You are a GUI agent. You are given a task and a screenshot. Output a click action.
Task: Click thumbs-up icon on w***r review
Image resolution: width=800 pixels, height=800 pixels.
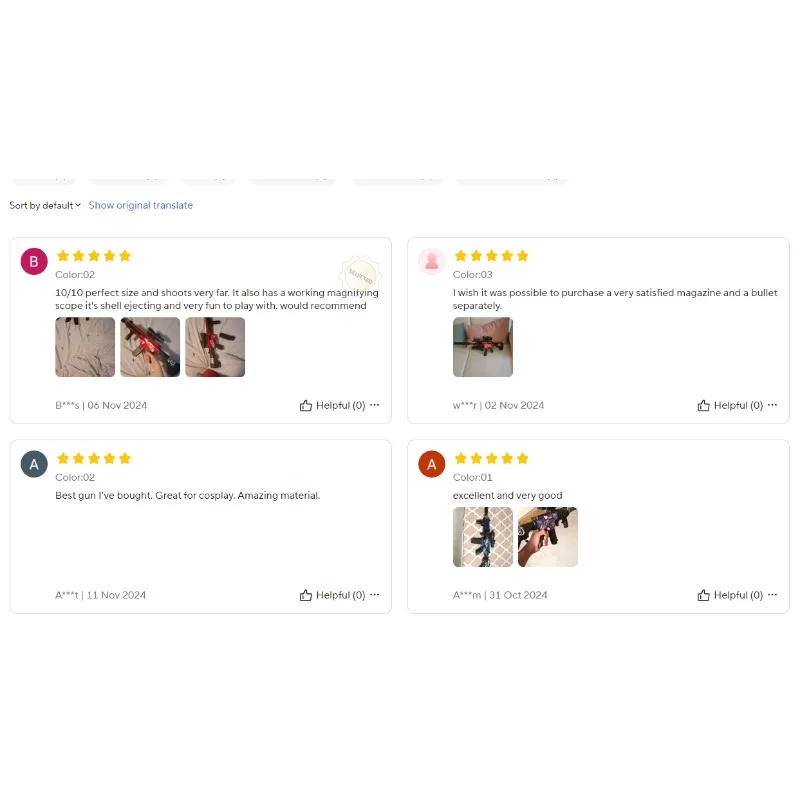(x=704, y=406)
